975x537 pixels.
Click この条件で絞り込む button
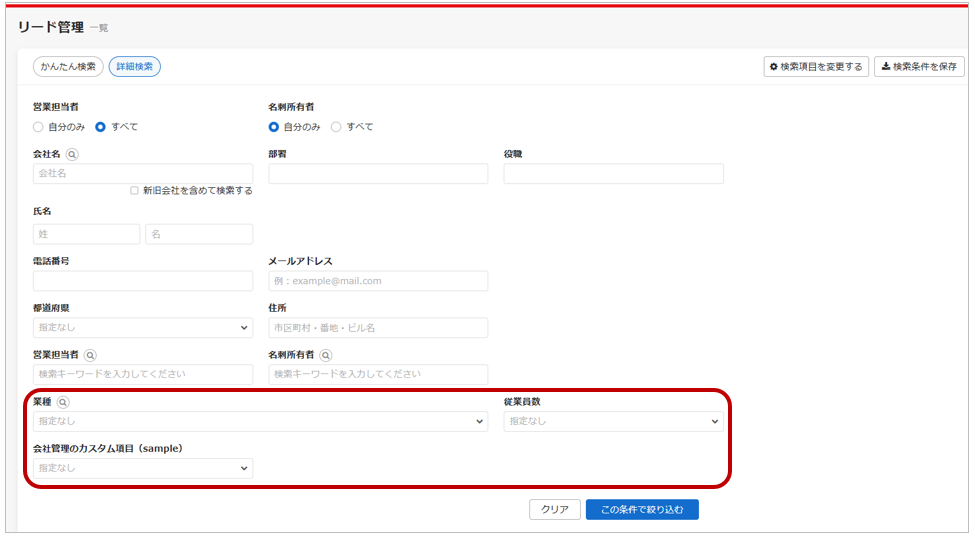642,510
